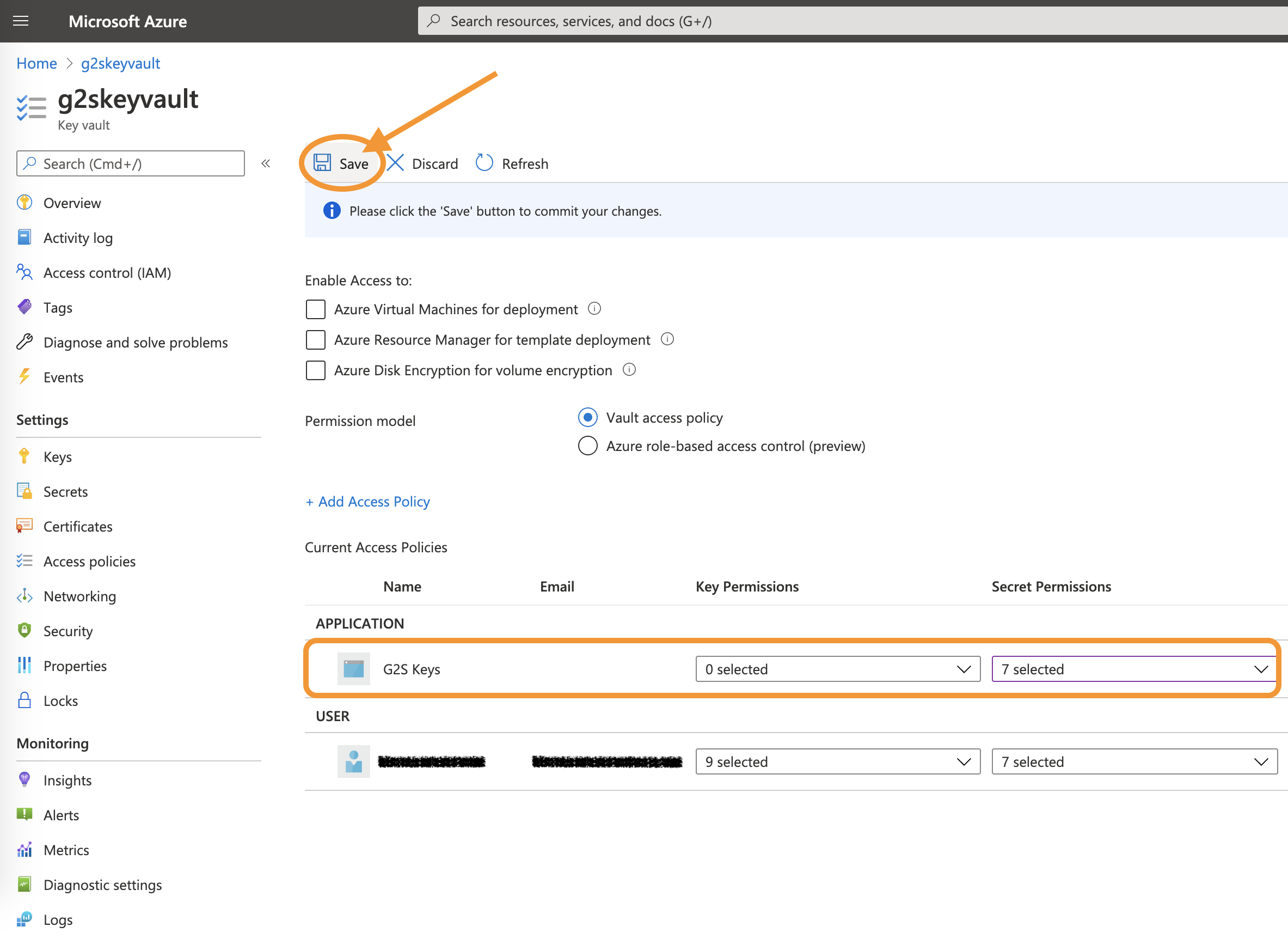
Task: Open Access policies in the sidebar
Action: [x=89, y=561]
